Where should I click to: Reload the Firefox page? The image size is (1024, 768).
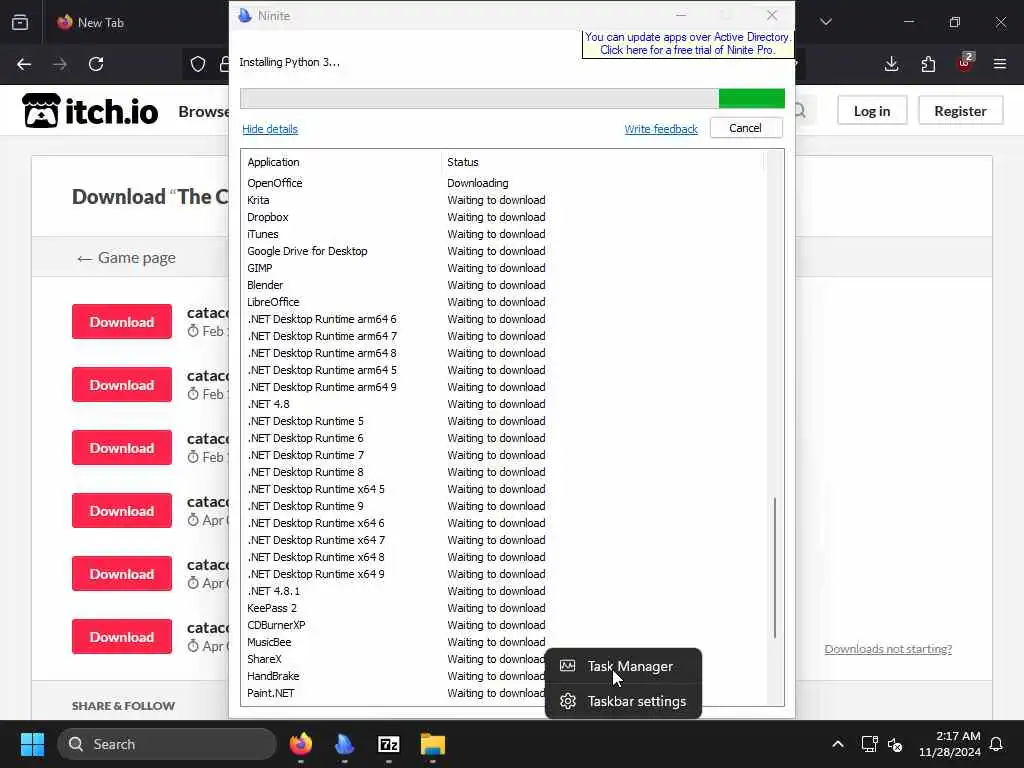point(96,64)
